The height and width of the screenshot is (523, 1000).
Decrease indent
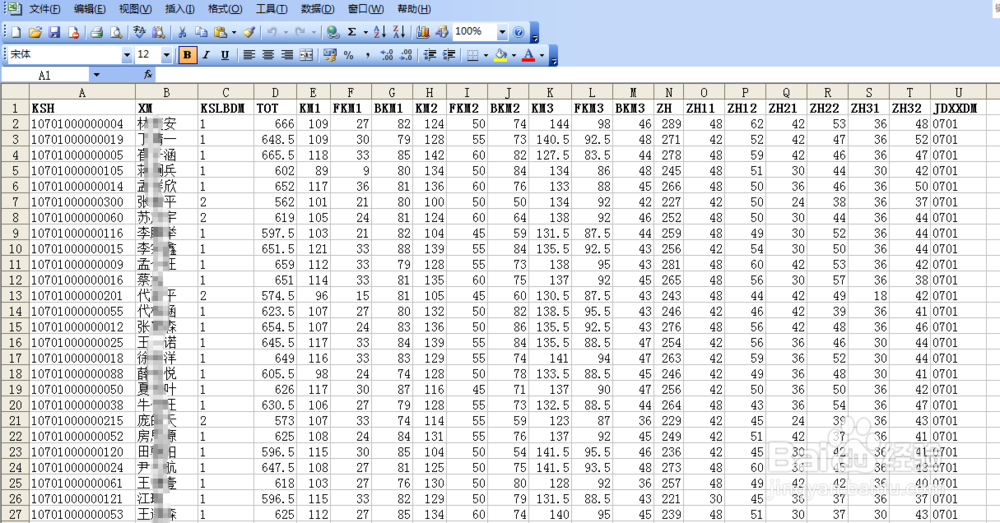(430, 55)
